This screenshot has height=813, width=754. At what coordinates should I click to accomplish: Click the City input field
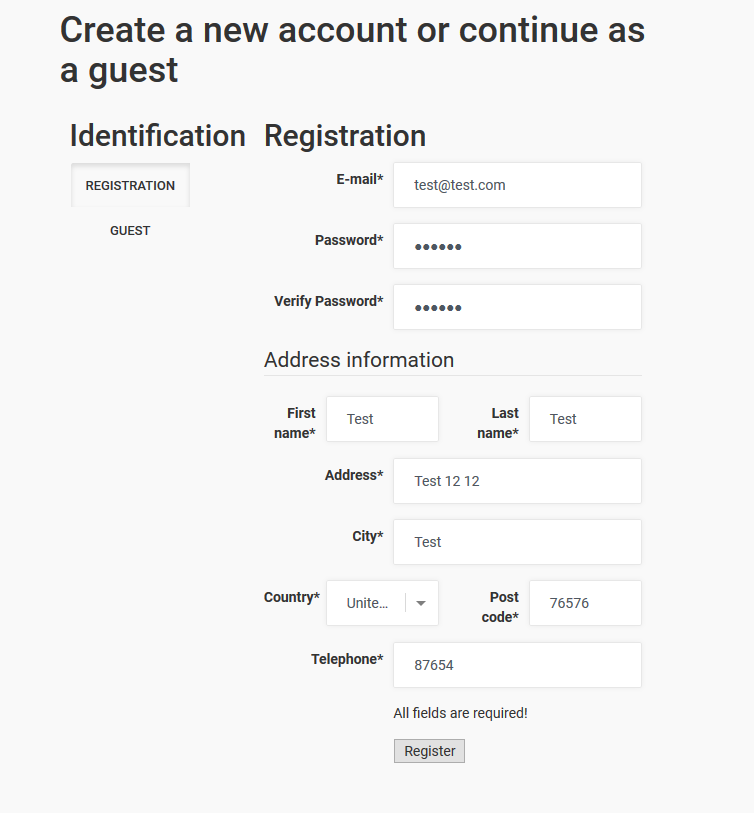click(517, 542)
